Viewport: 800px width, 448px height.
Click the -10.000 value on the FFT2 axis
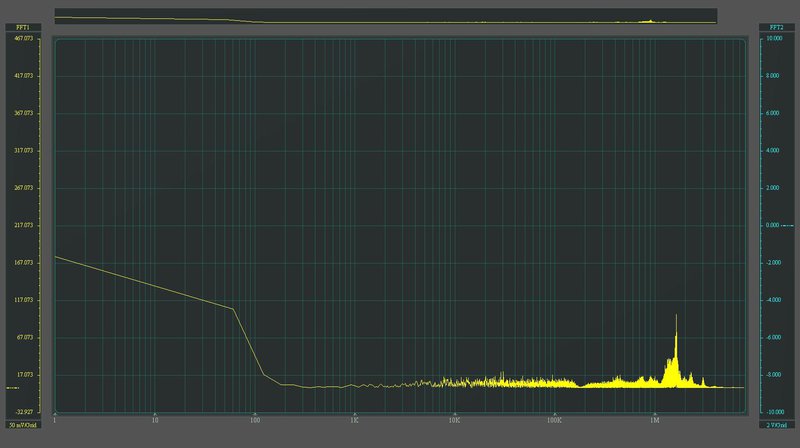773,412
